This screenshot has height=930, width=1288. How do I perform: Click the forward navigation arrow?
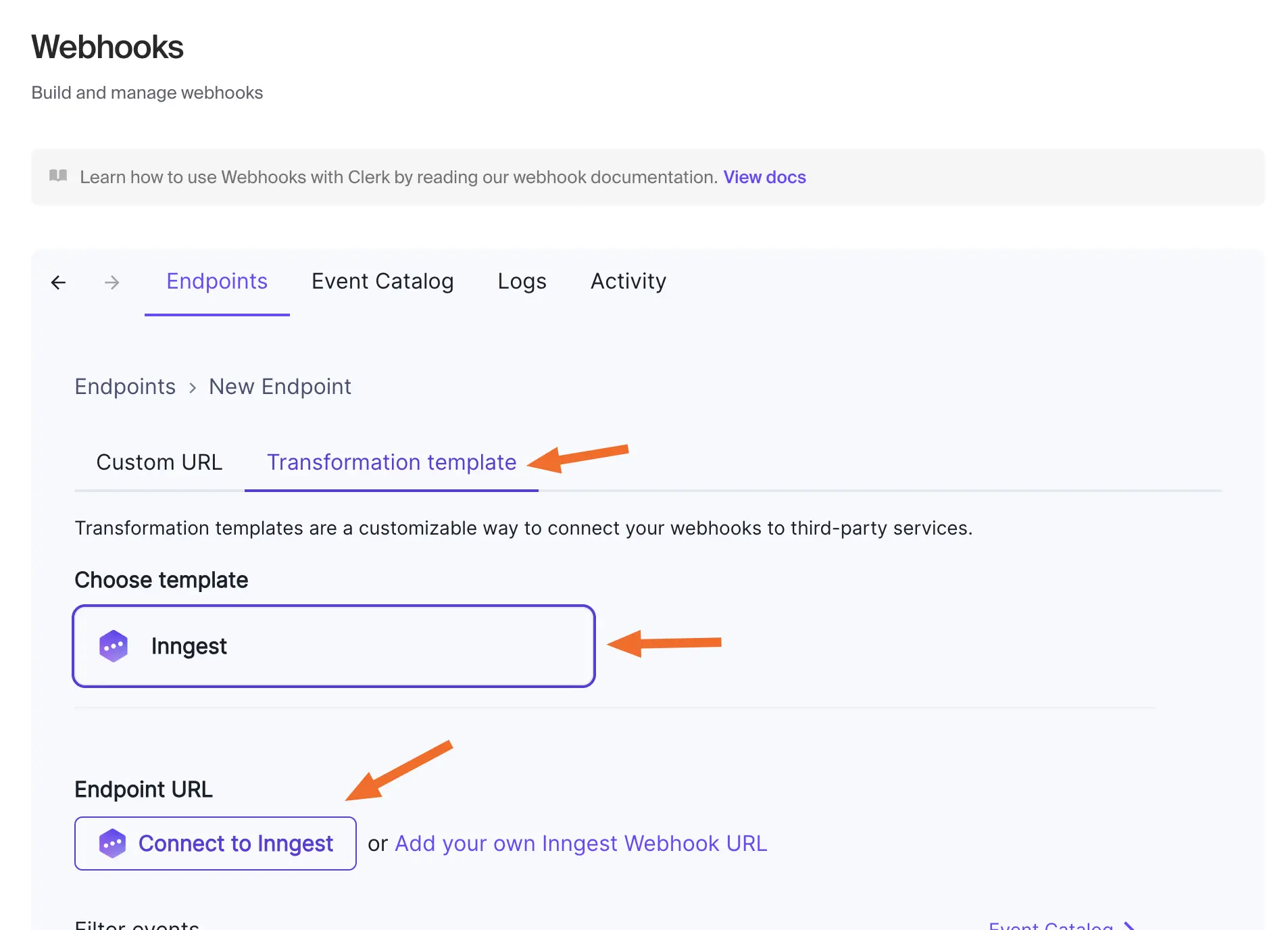tap(112, 282)
